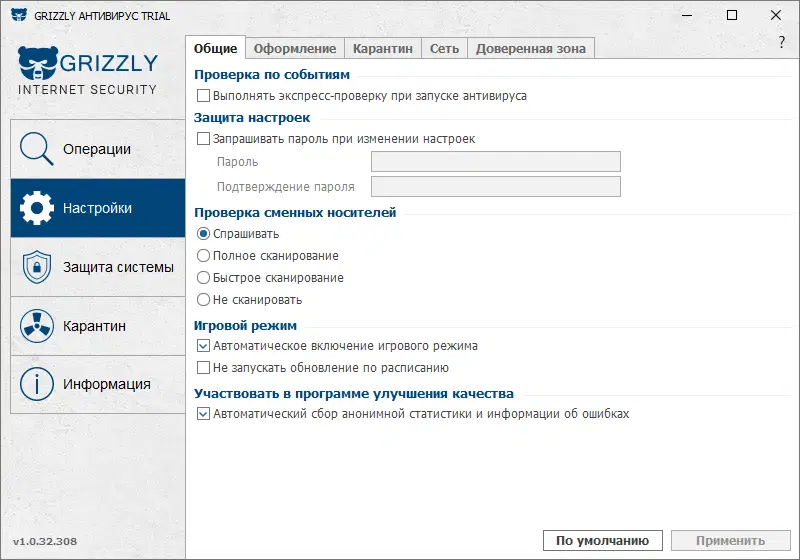This screenshot has height=560, width=800.
Task: Select the Full scan radio option
Action: pyautogui.click(x=204, y=256)
